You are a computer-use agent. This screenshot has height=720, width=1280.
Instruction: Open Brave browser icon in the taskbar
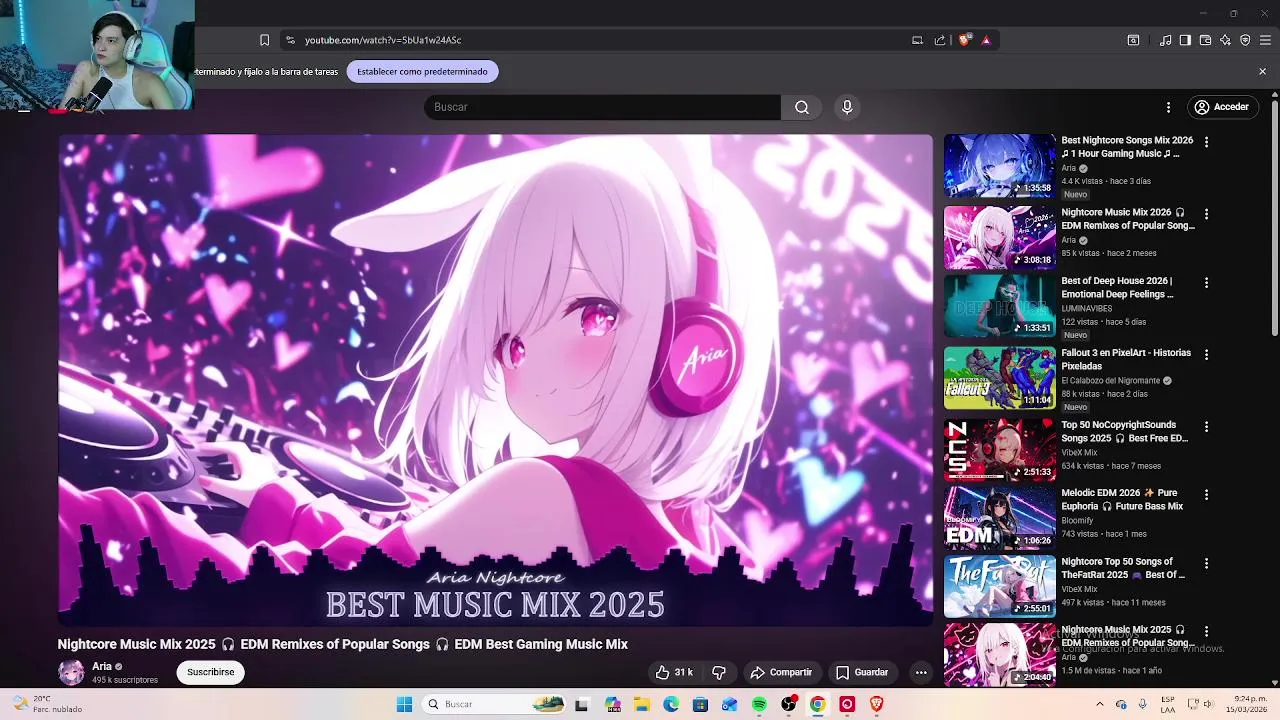pos(877,704)
